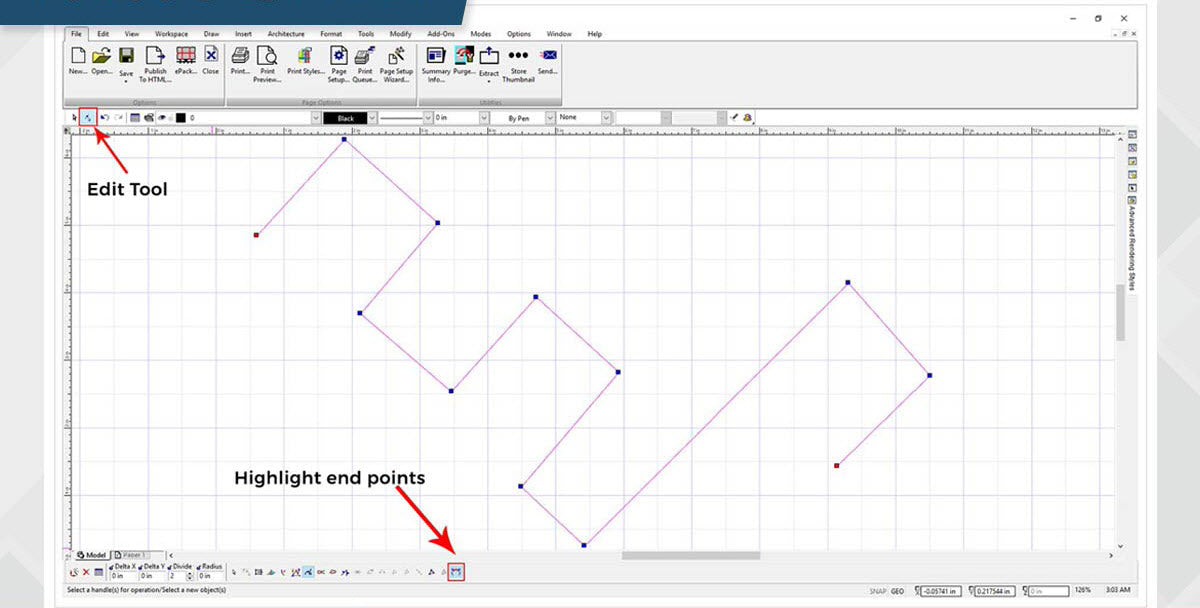Screen dimensions: 1200x608
Task: Select the Edit Tool in property toolbar
Action: [88, 117]
